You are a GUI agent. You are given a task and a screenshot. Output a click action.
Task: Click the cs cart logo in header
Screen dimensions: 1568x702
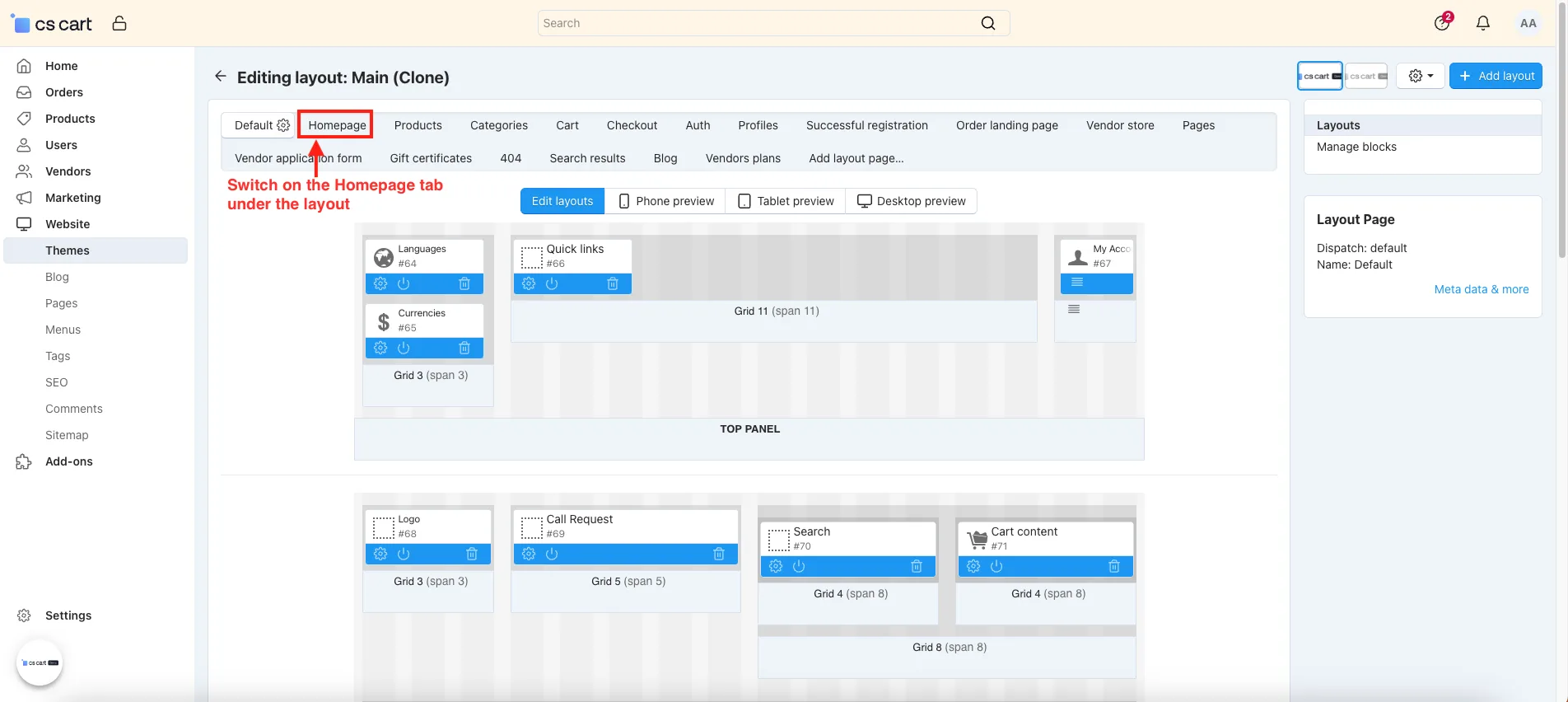pos(51,24)
